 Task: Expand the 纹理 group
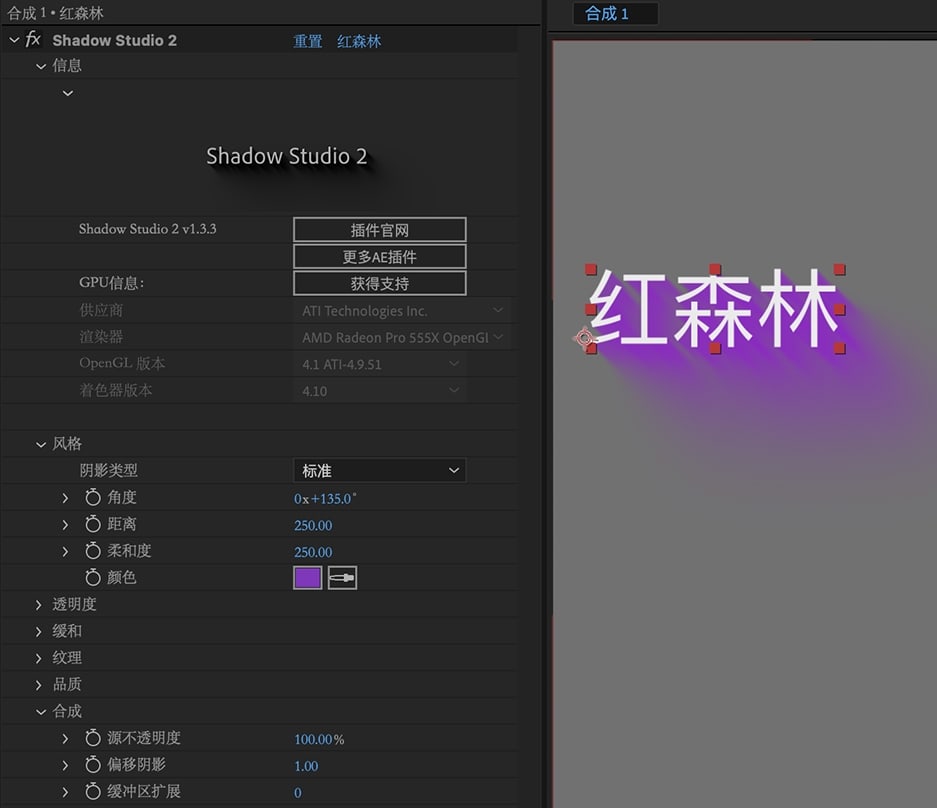point(39,658)
